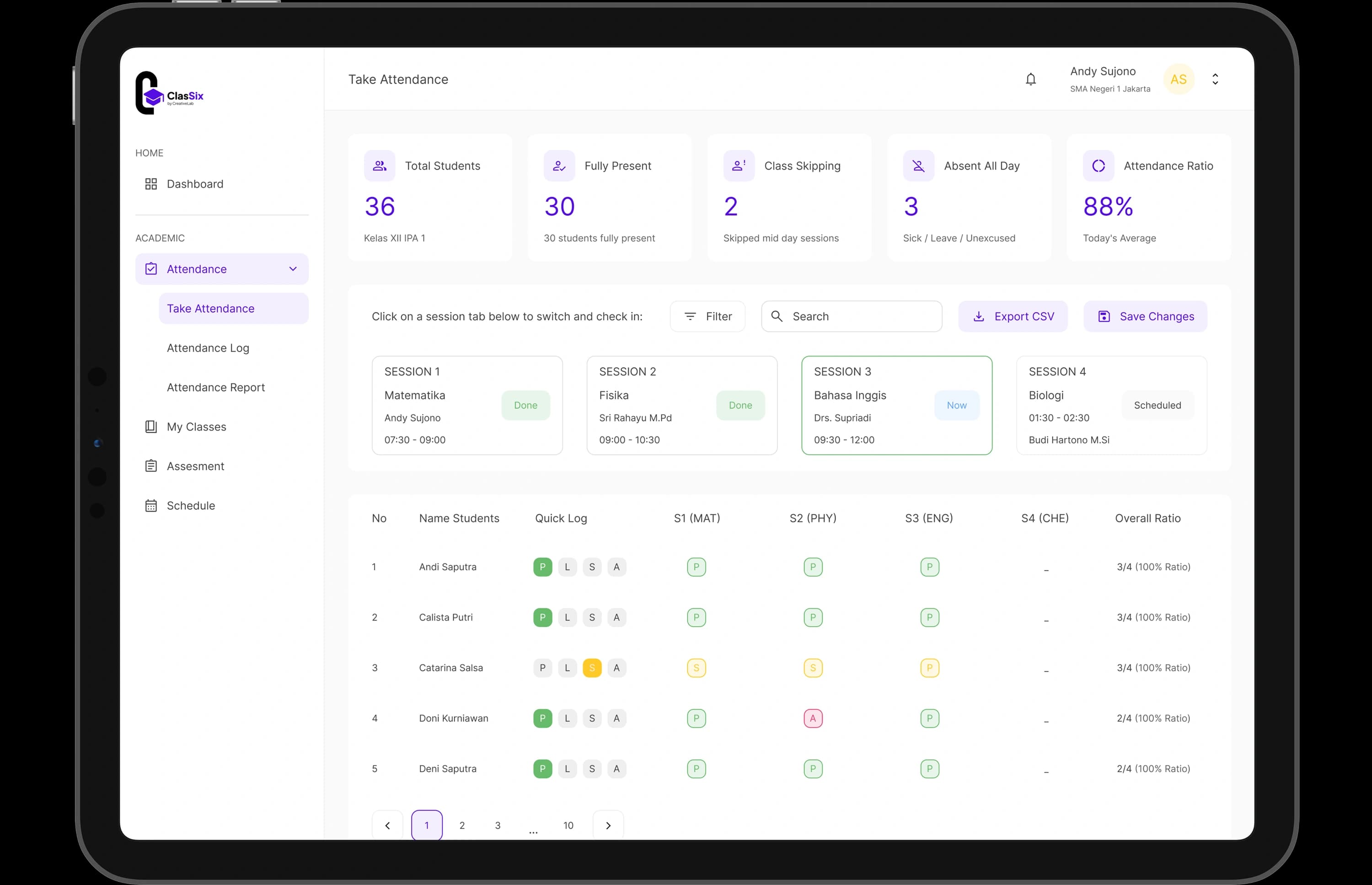Click Deni Saputra's overall ratio 2/4
1372x885 pixels.
click(x=1153, y=769)
